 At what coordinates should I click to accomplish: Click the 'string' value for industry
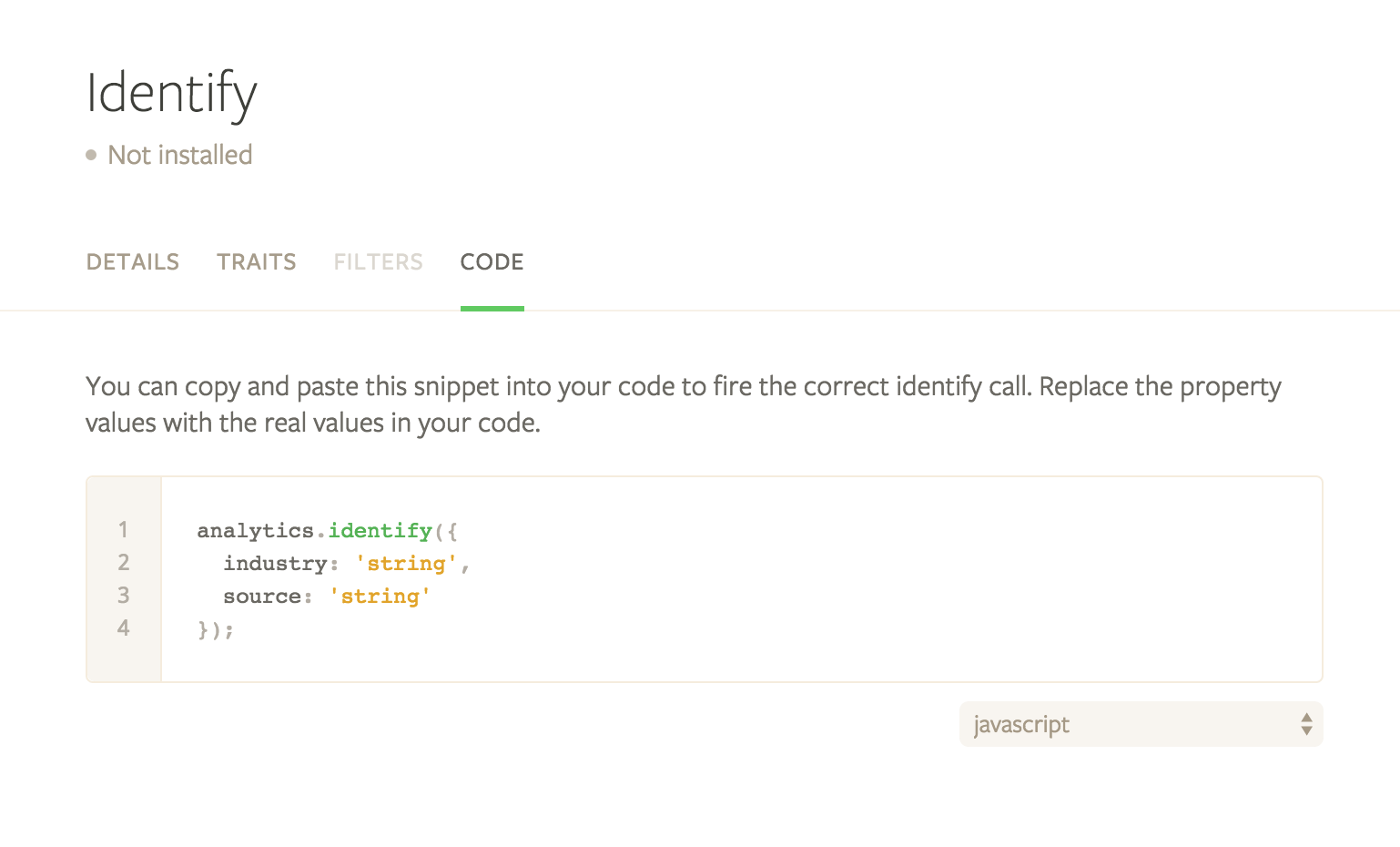coord(406,564)
